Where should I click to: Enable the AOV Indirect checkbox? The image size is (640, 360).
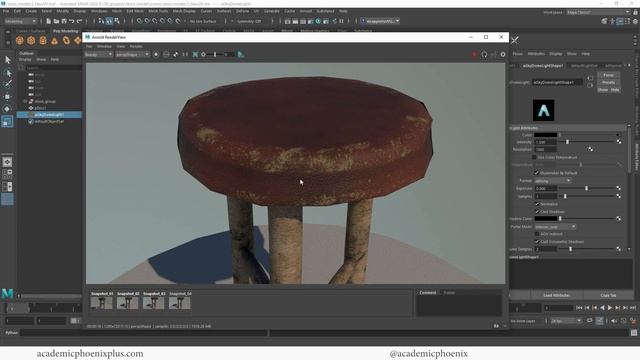click(x=537, y=234)
